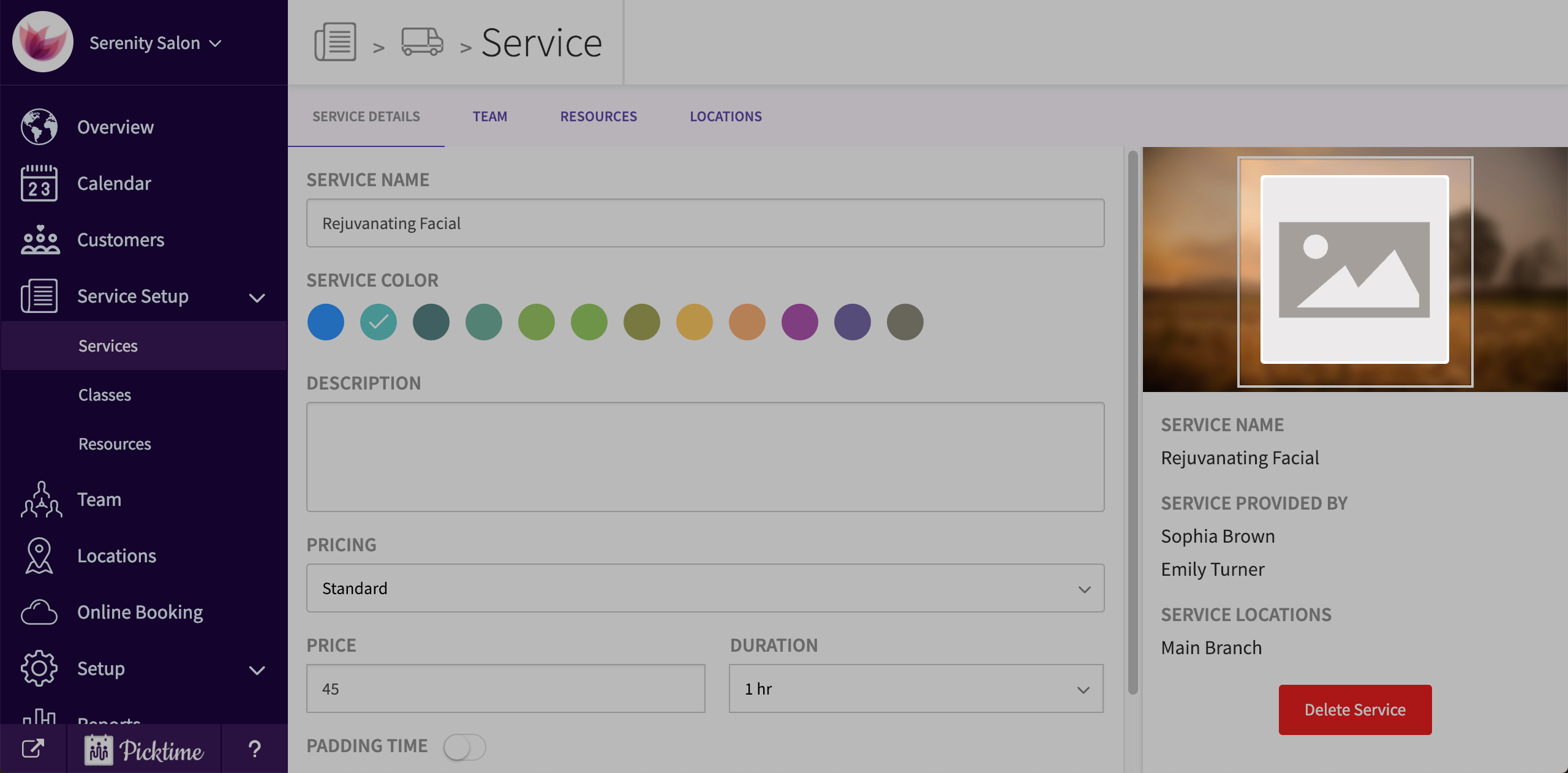Screen dimensions: 1568x773
Task: Click the help question mark icon
Action: coord(254,748)
